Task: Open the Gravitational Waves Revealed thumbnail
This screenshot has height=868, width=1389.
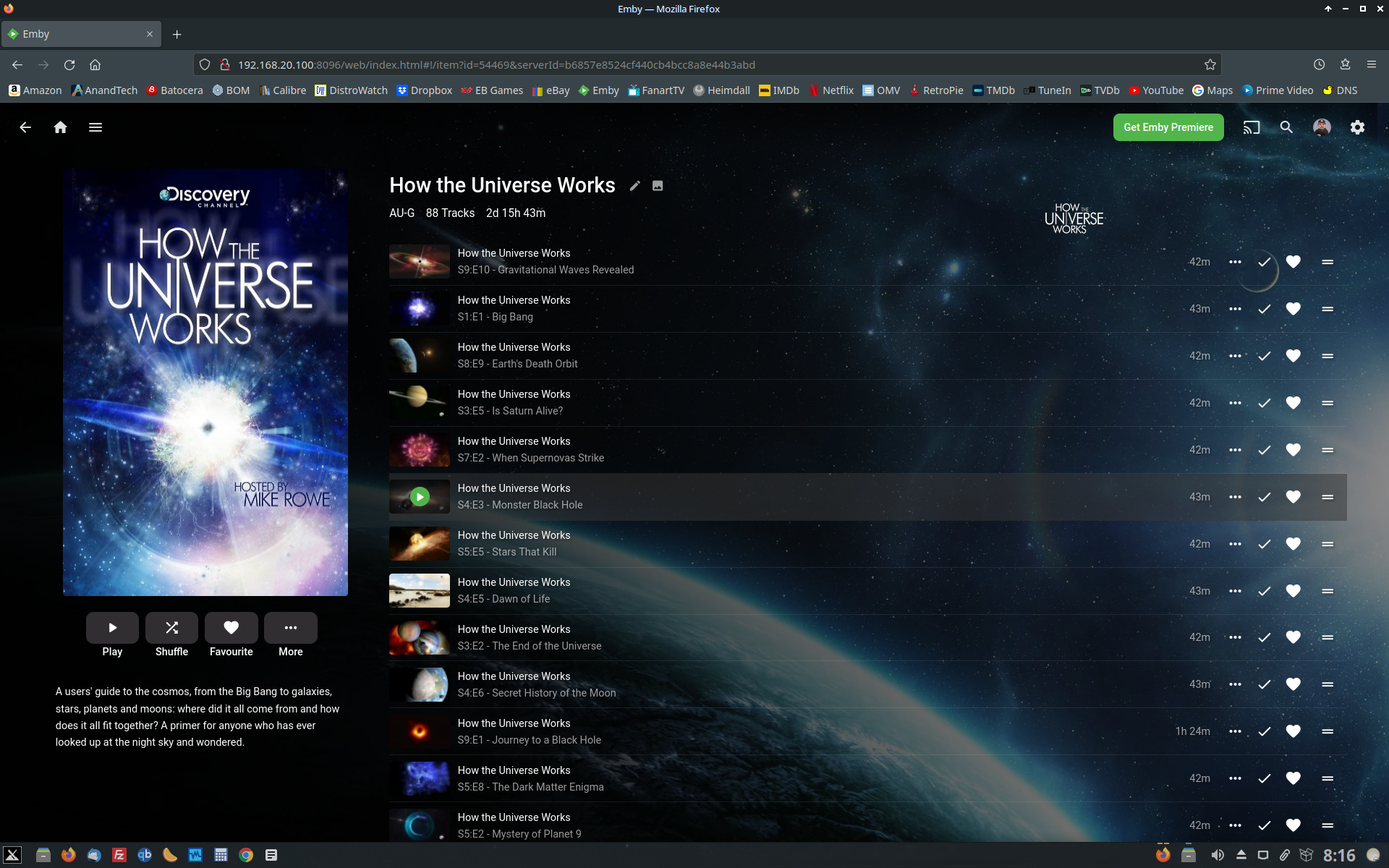Action: [x=420, y=262]
